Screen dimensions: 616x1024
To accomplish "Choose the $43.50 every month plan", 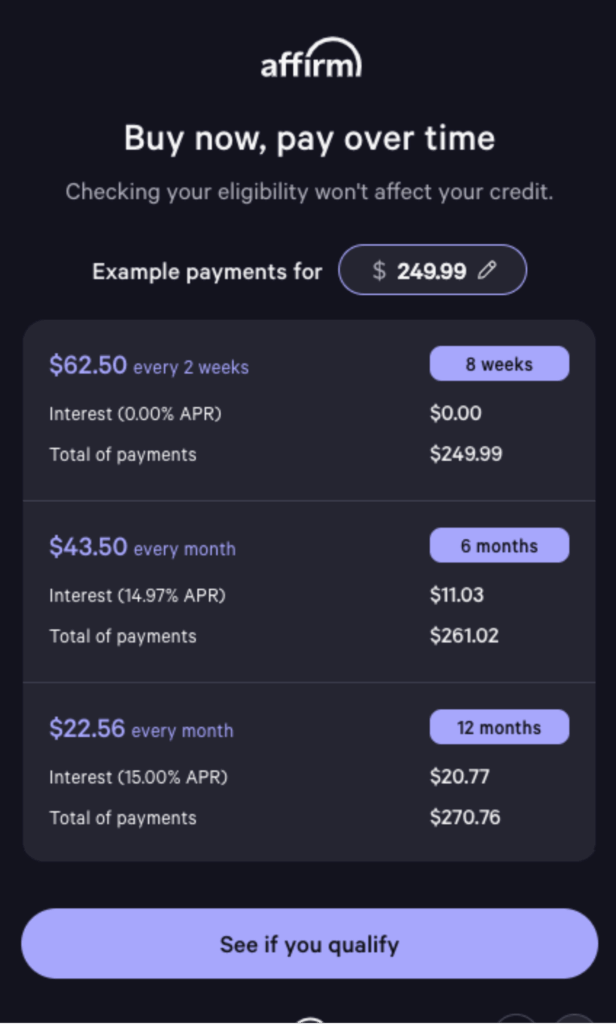I will coord(142,548).
